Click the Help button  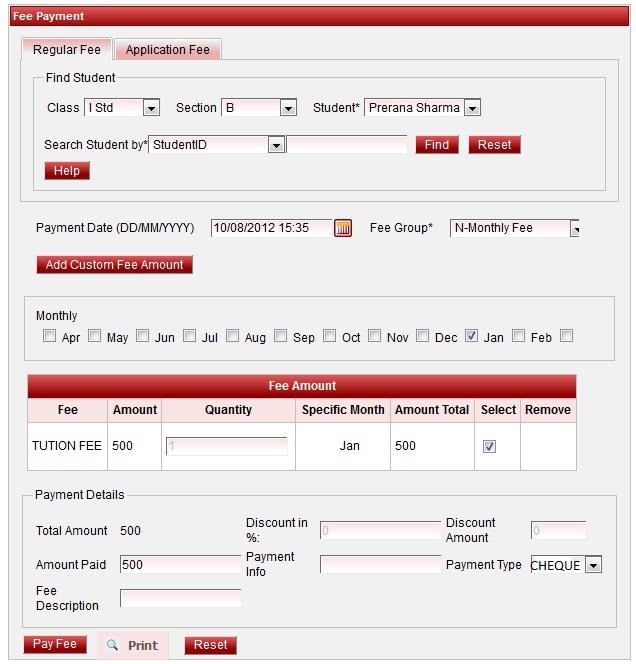pyautogui.click(x=67, y=171)
